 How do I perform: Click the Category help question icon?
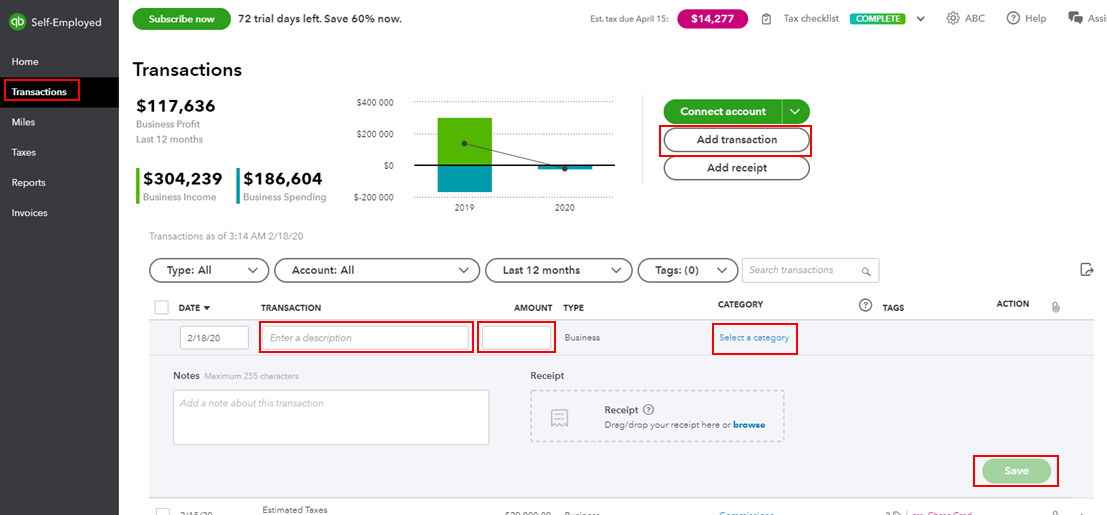tap(865, 305)
